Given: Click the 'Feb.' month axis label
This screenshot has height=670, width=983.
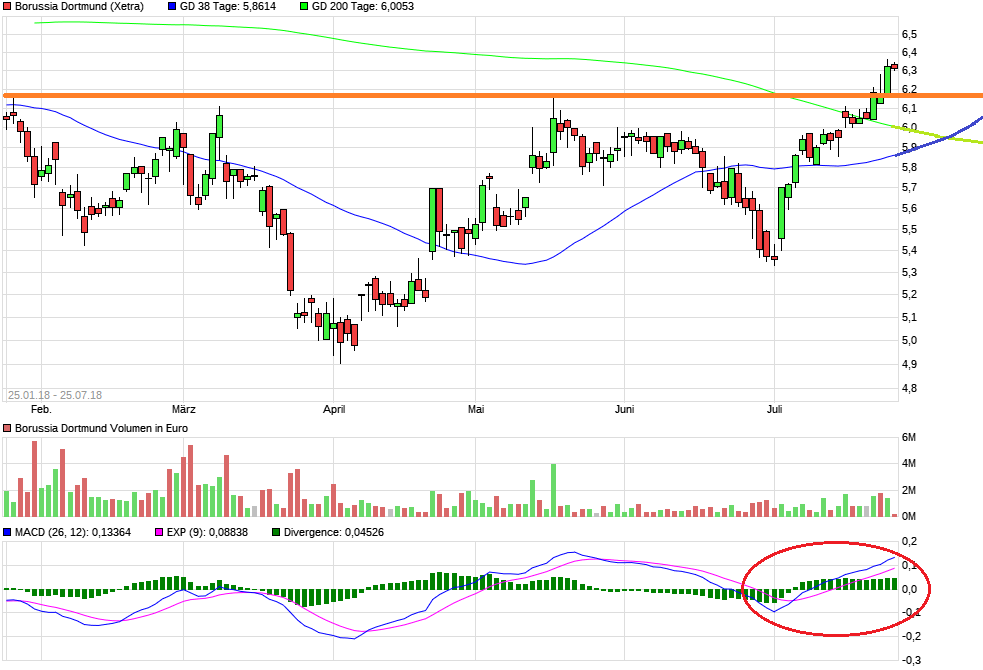Looking at the screenshot, I should (41, 409).
